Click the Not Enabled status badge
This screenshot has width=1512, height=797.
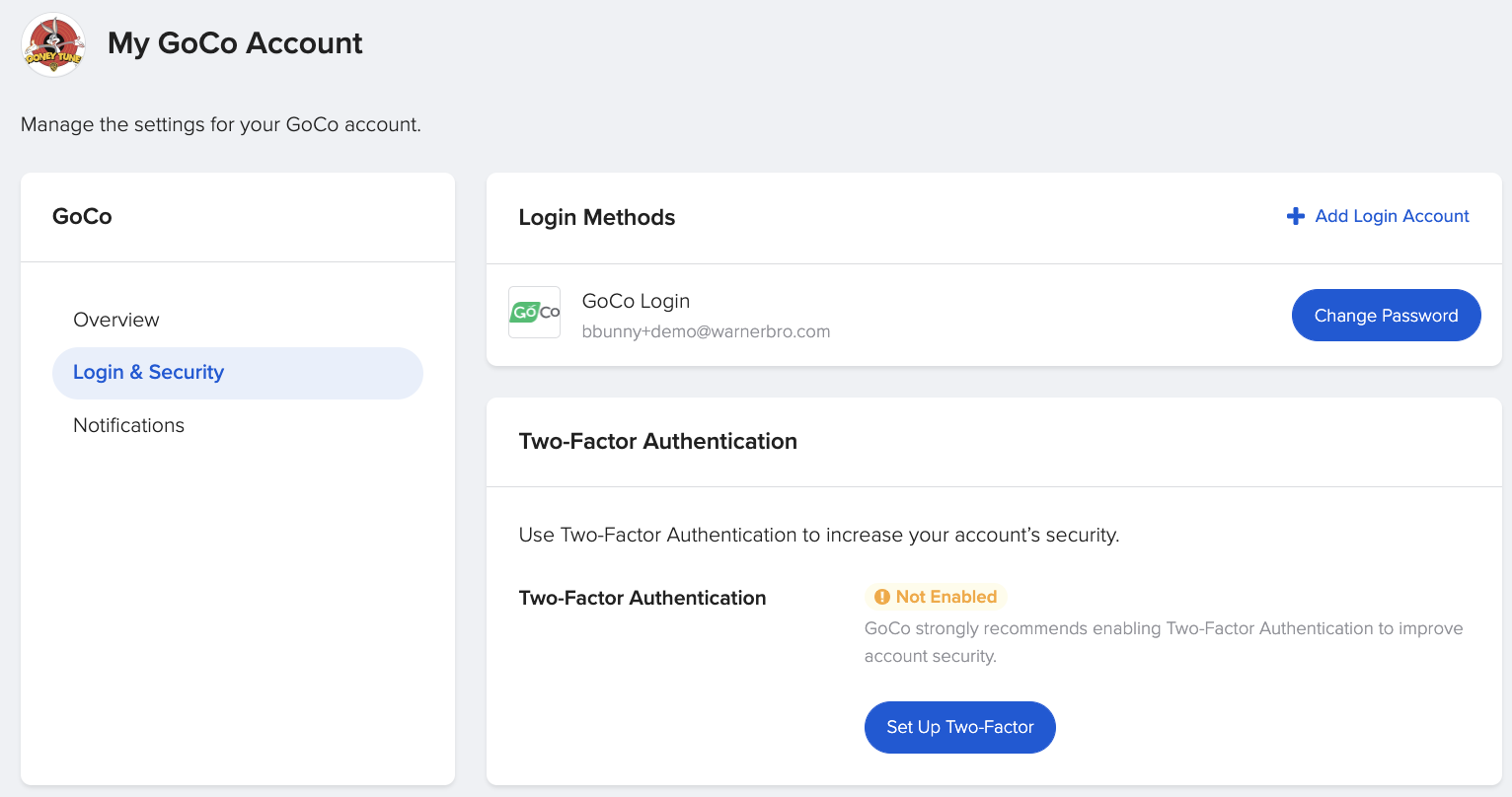[935, 596]
